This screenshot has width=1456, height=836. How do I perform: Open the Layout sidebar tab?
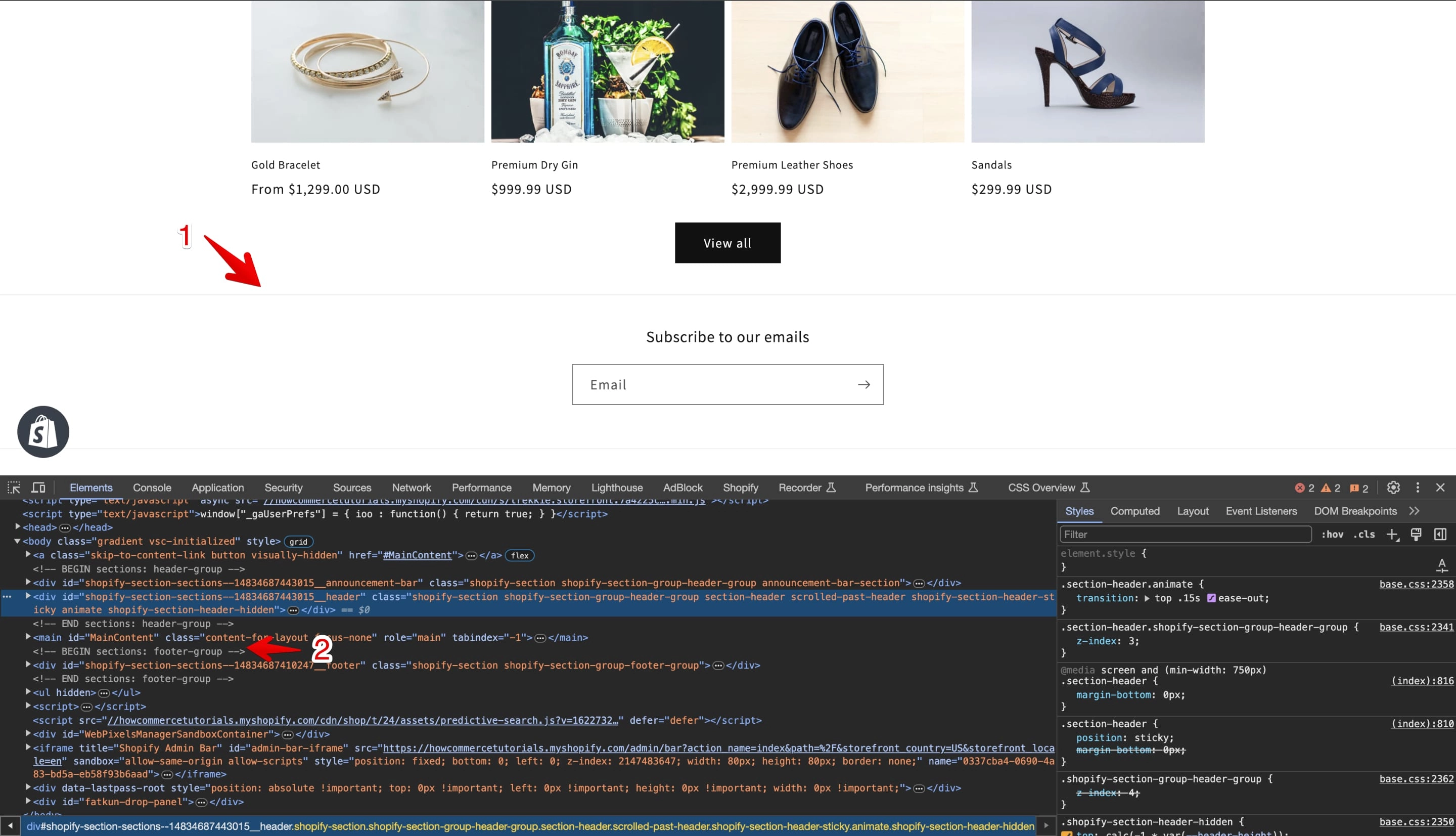pyautogui.click(x=1193, y=511)
